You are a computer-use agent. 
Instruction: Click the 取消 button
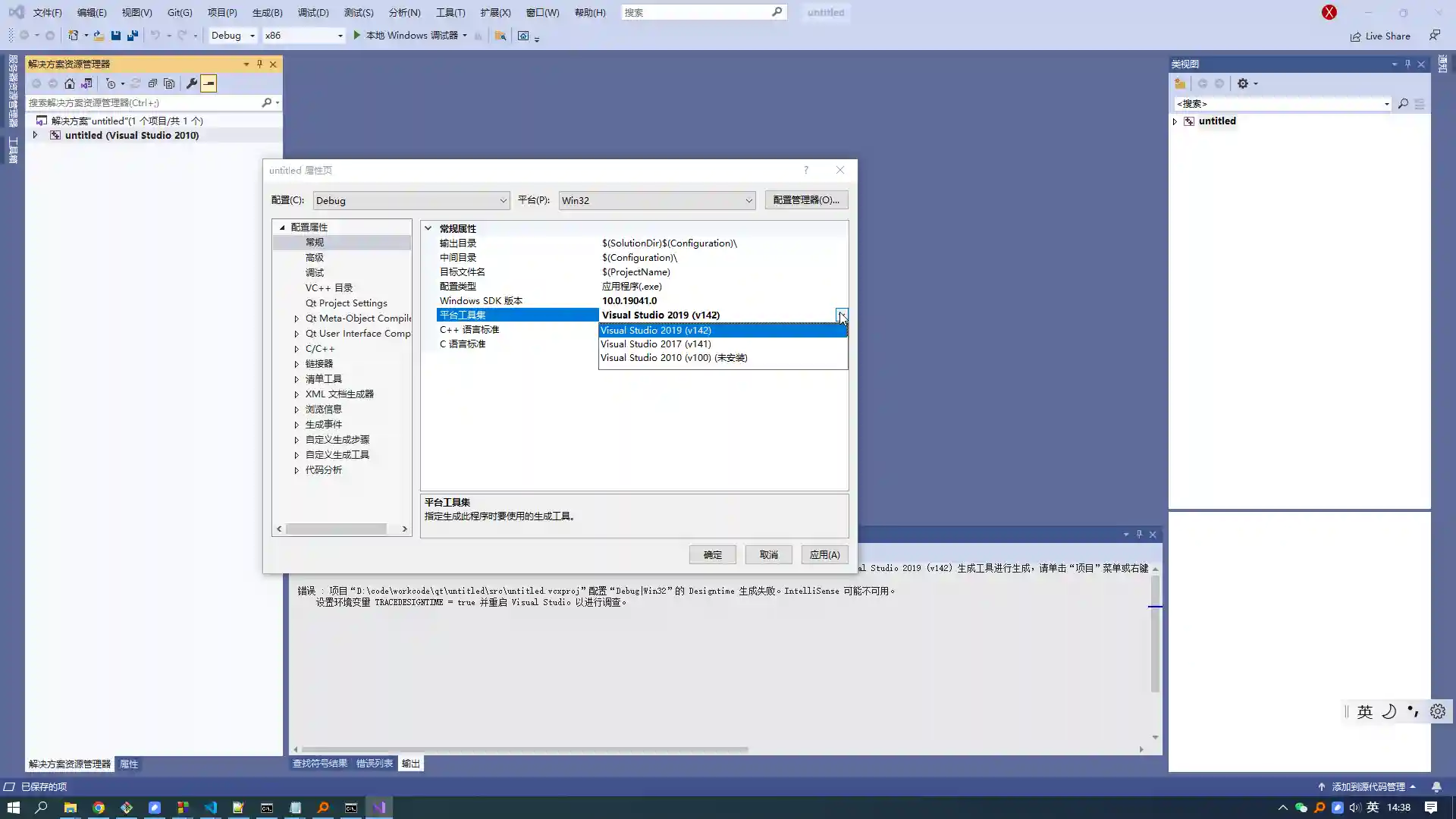(769, 555)
